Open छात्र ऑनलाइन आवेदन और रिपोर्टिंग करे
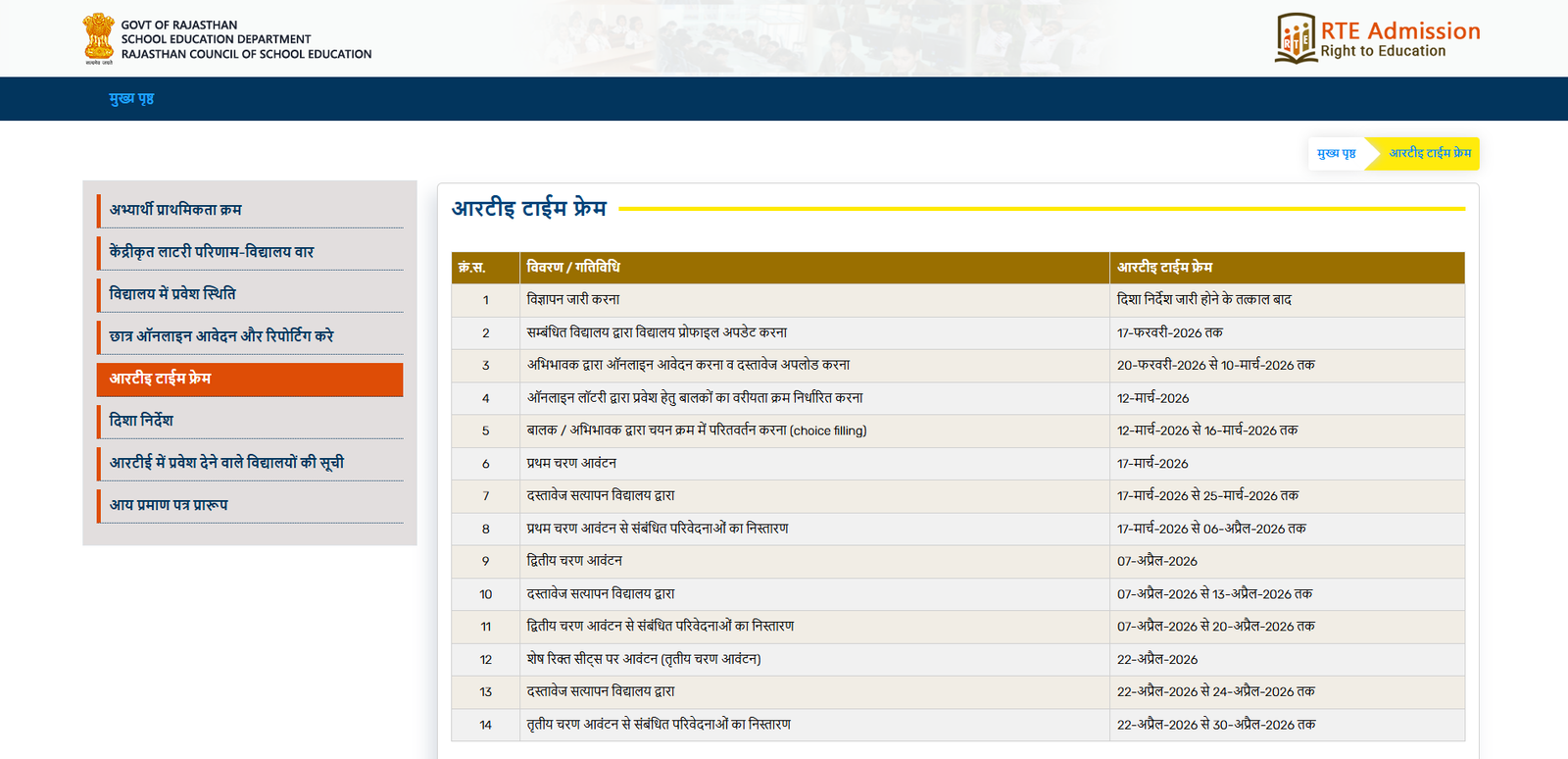 pyautogui.click(x=250, y=336)
